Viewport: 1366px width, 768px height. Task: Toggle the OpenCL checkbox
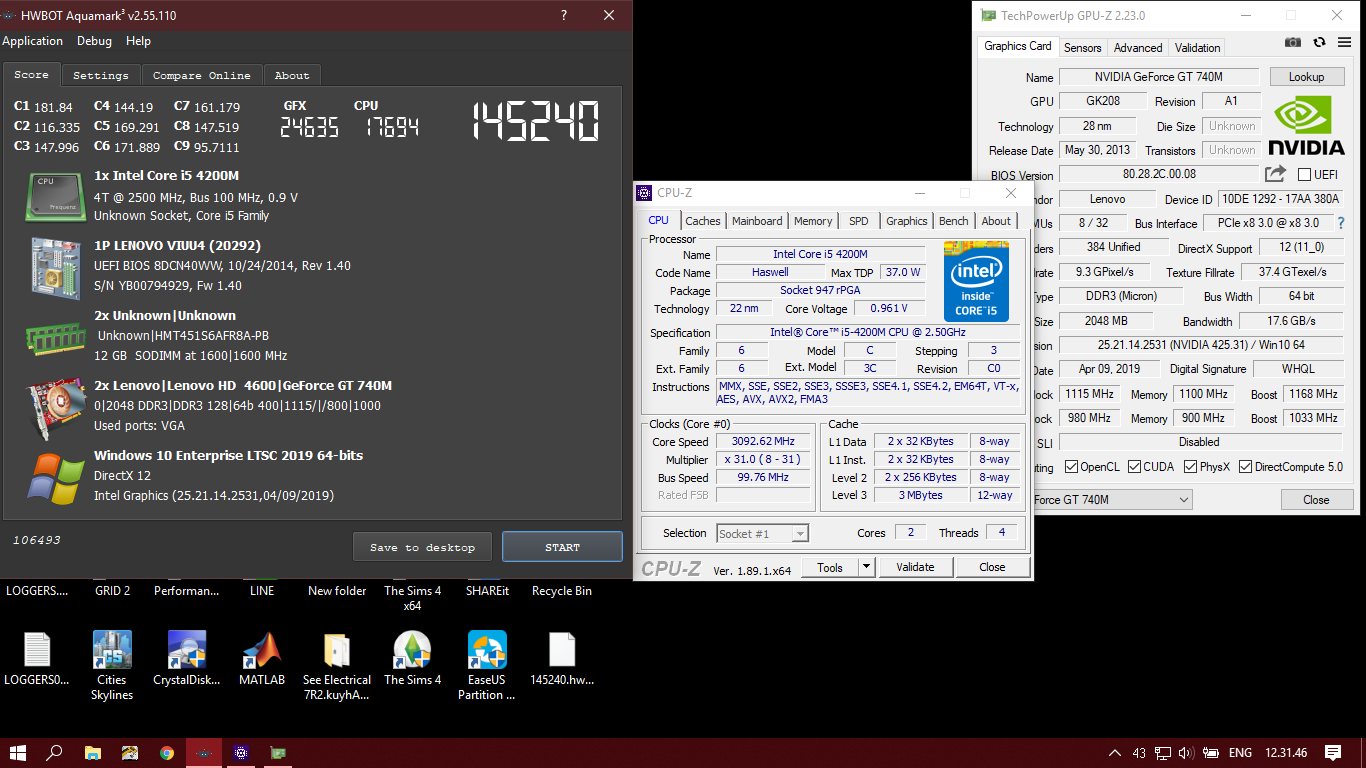point(1072,467)
